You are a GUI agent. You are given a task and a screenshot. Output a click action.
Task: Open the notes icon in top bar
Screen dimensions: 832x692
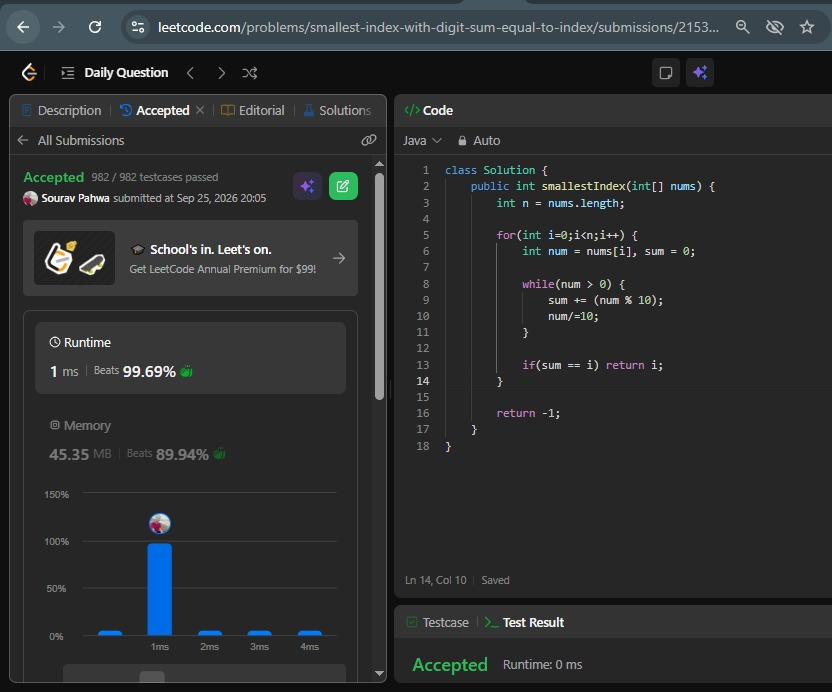click(x=665, y=73)
